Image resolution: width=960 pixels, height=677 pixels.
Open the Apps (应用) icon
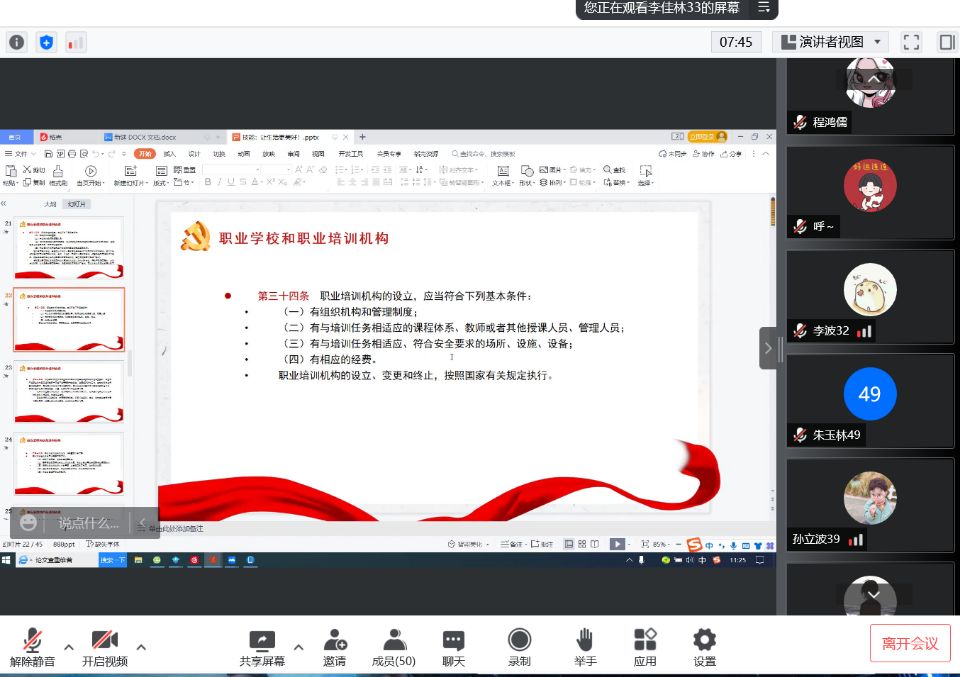645,647
